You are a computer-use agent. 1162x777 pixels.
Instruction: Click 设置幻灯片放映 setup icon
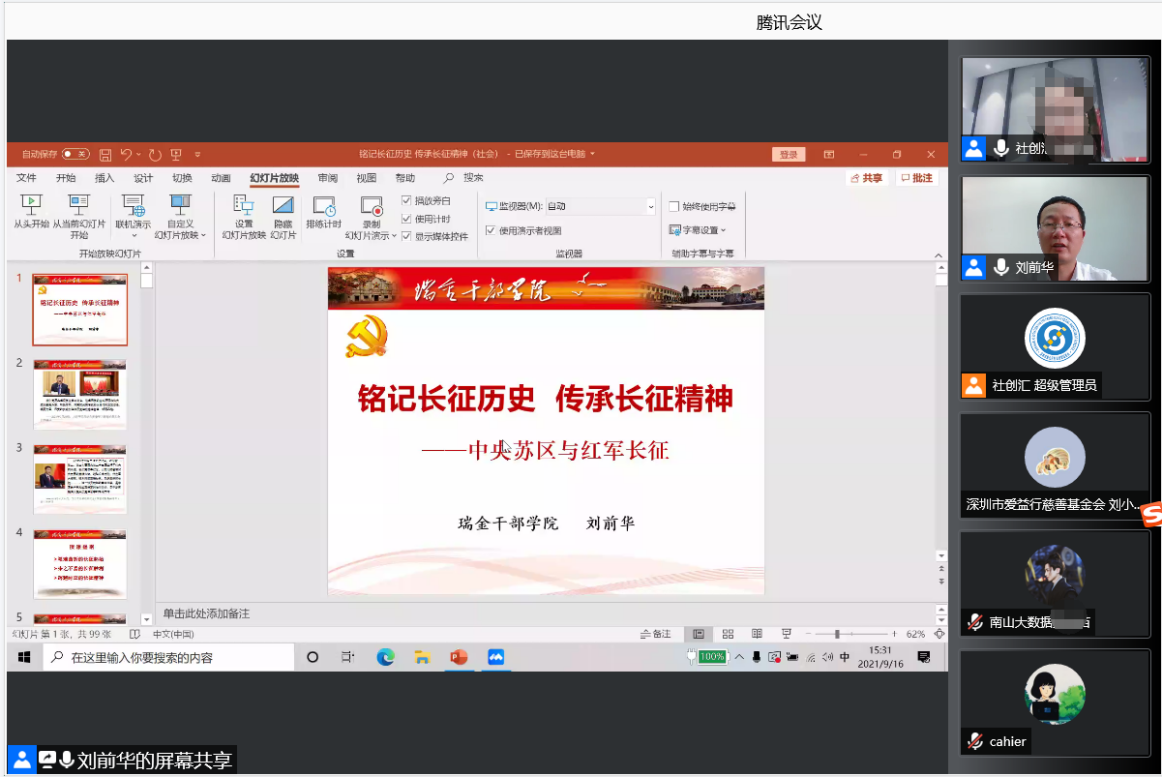pyautogui.click(x=244, y=214)
